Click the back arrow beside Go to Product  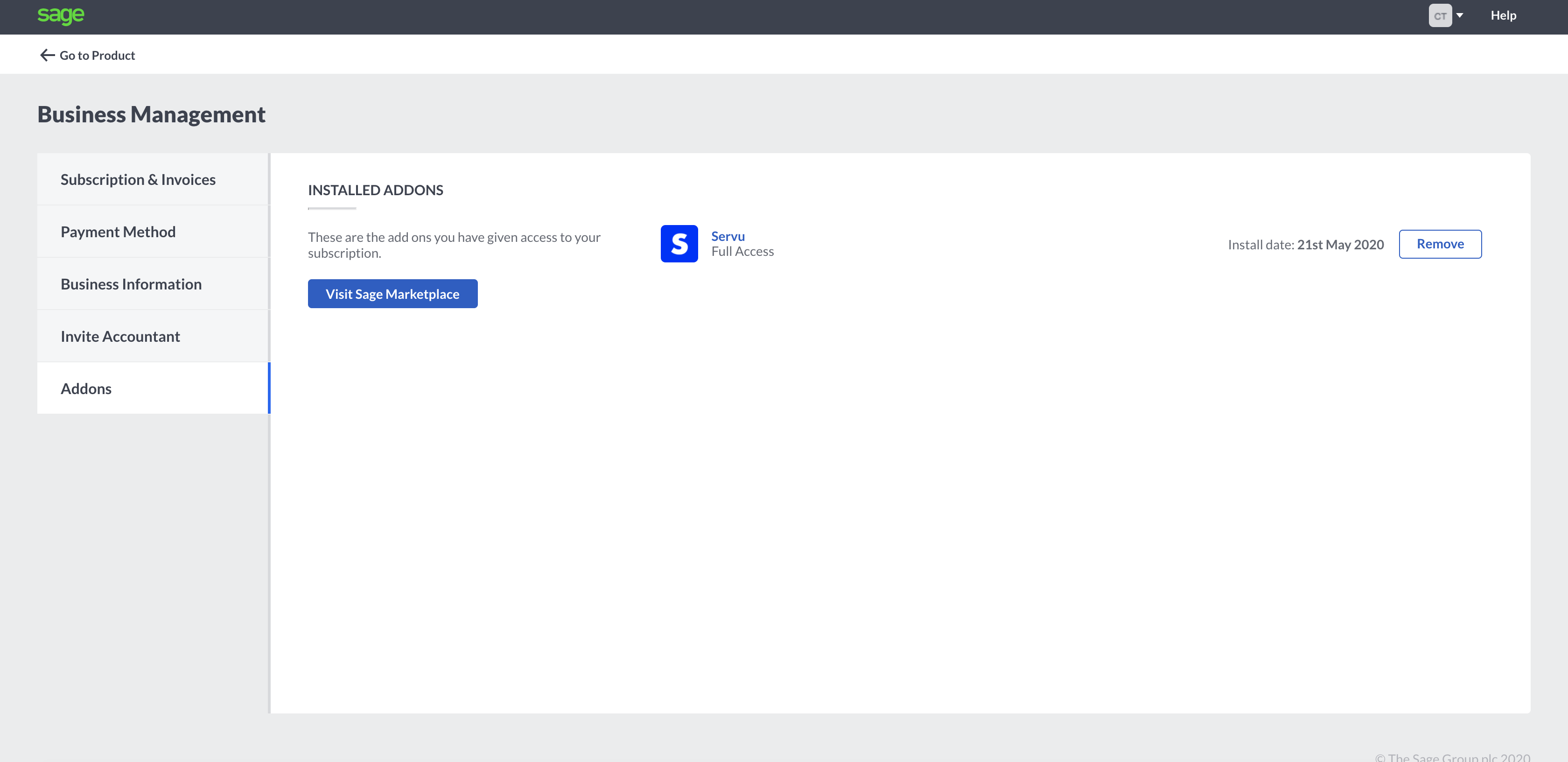[x=47, y=56]
